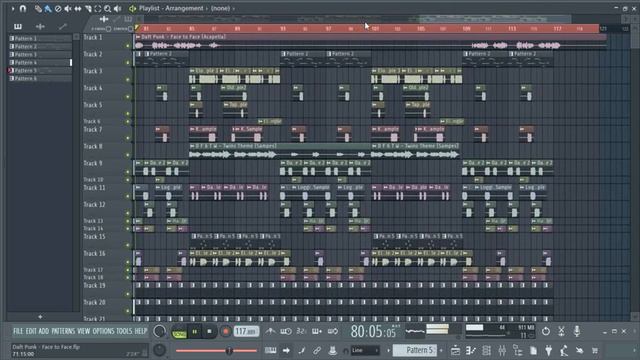Show audio clips in the picker panel

(40, 27)
